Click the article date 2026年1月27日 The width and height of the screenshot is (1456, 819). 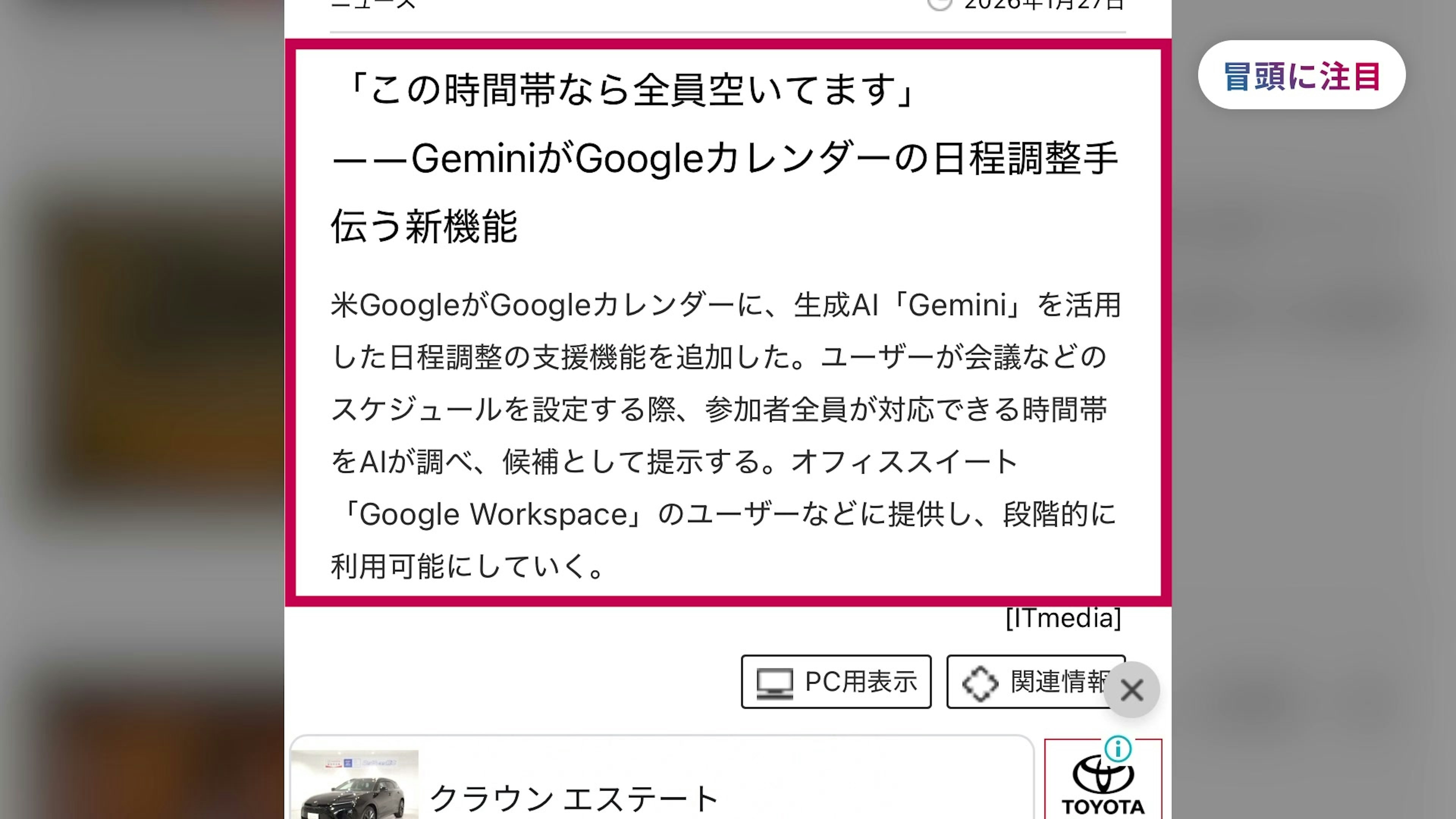pos(1044,5)
